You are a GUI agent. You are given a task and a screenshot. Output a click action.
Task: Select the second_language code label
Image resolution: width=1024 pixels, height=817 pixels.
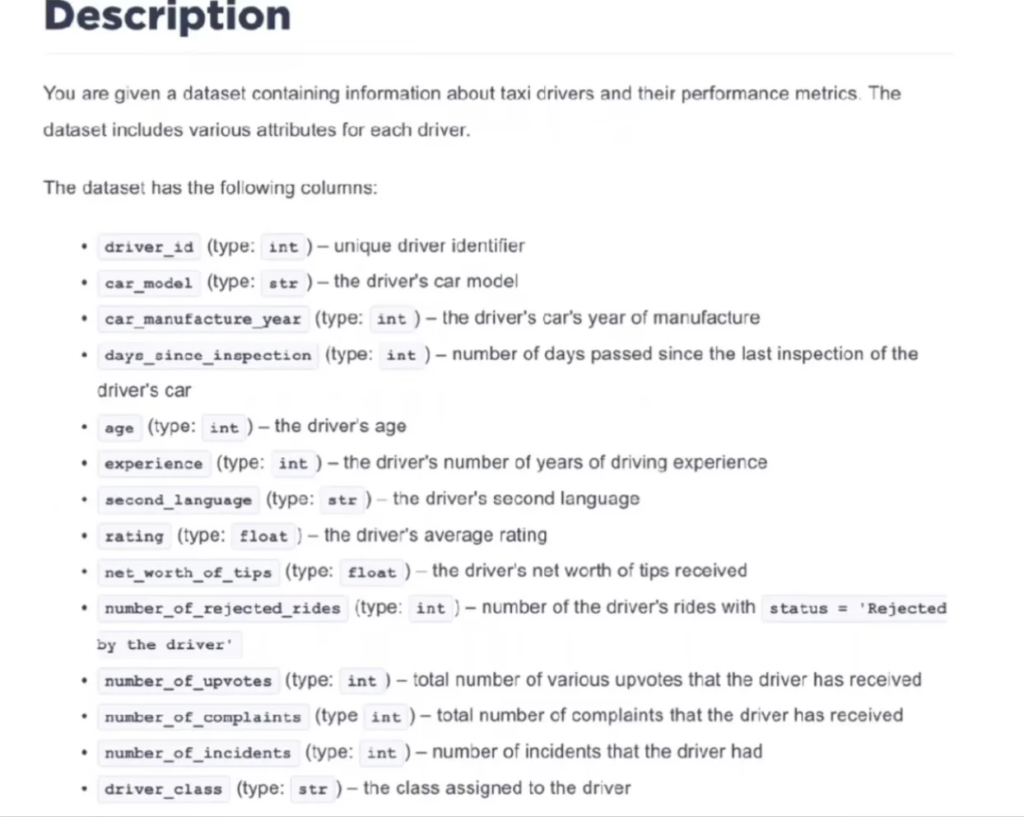(178, 500)
